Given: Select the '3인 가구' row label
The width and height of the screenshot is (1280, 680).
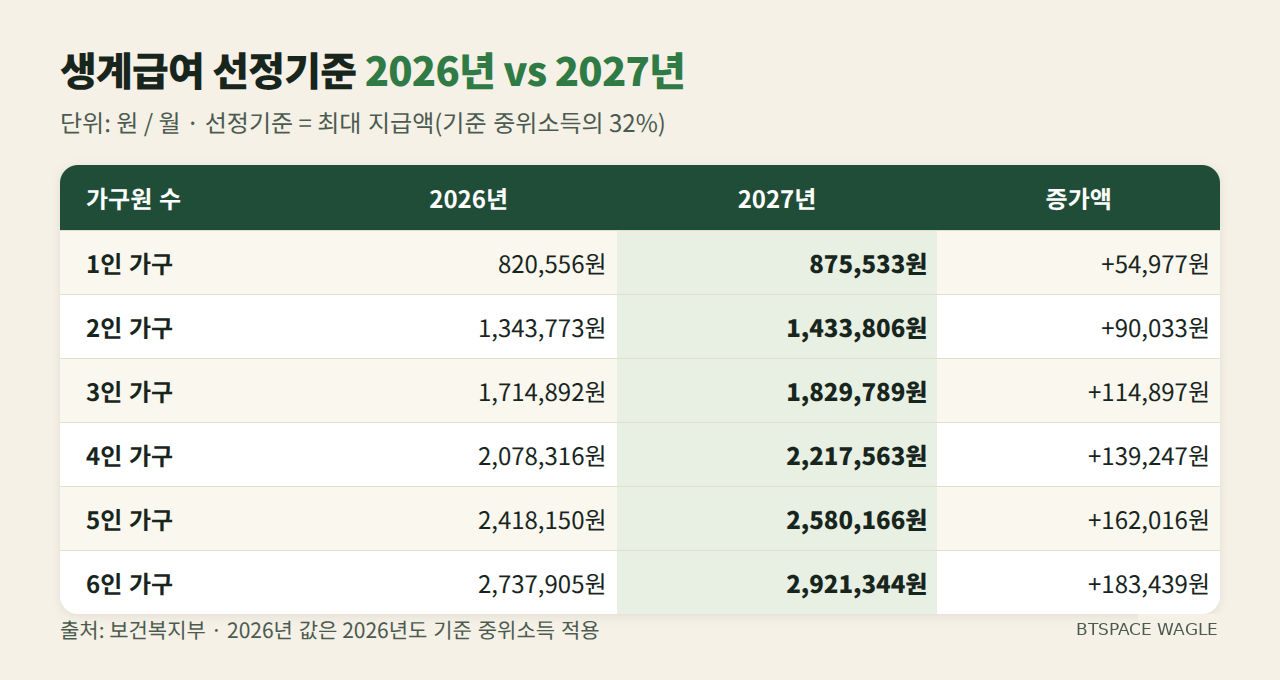Looking at the screenshot, I should tap(129, 392).
